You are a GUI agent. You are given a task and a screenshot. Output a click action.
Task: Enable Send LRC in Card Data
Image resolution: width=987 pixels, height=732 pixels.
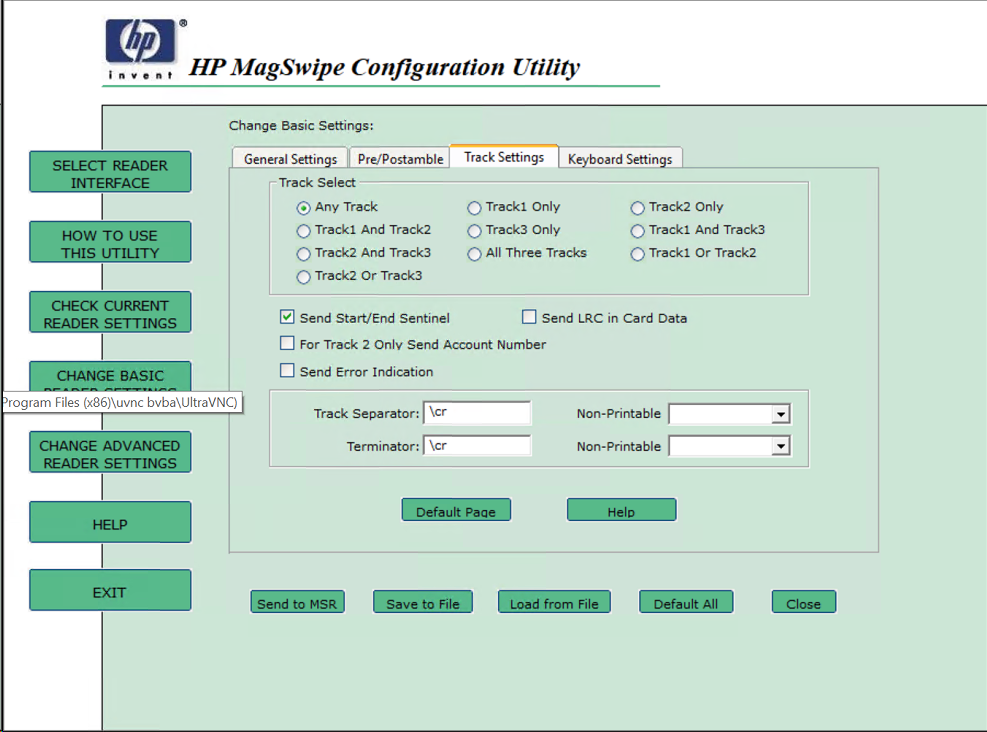529,317
